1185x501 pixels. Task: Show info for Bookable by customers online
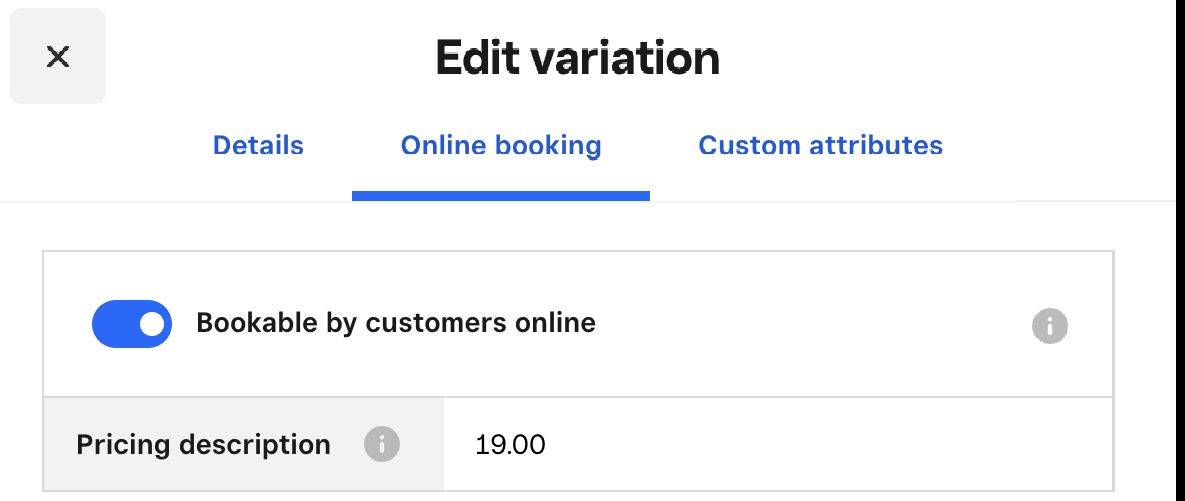click(1049, 325)
